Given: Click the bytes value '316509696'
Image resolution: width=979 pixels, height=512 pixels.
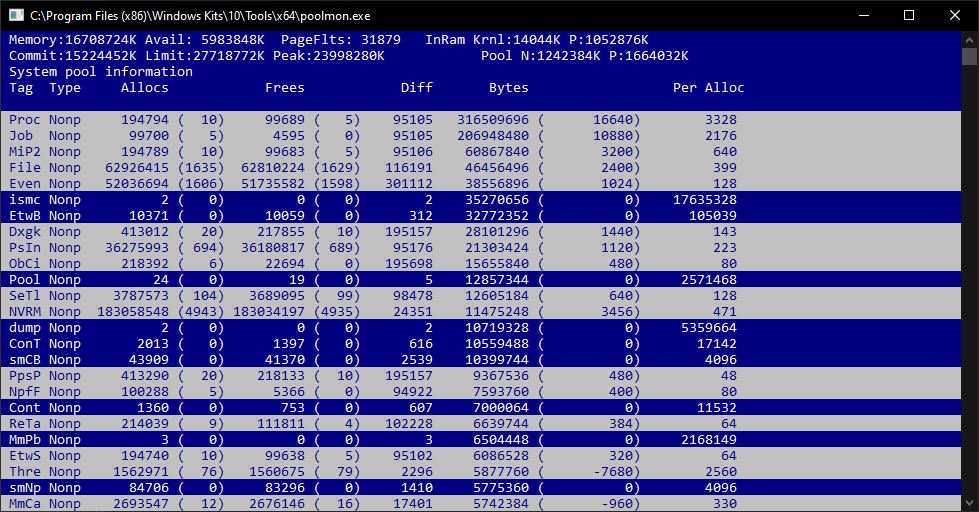Looking at the screenshot, I should click(493, 119).
